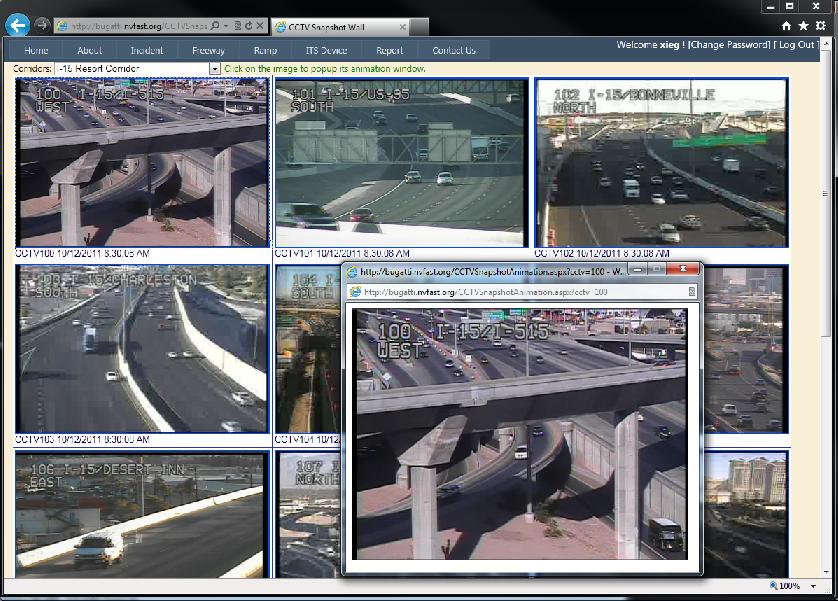Image resolution: width=838 pixels, height=601 pixels.
Task: Open camera 100 I-15/I-515 West thumbnail
Action: pyautogui.click(x=142, y=162)
